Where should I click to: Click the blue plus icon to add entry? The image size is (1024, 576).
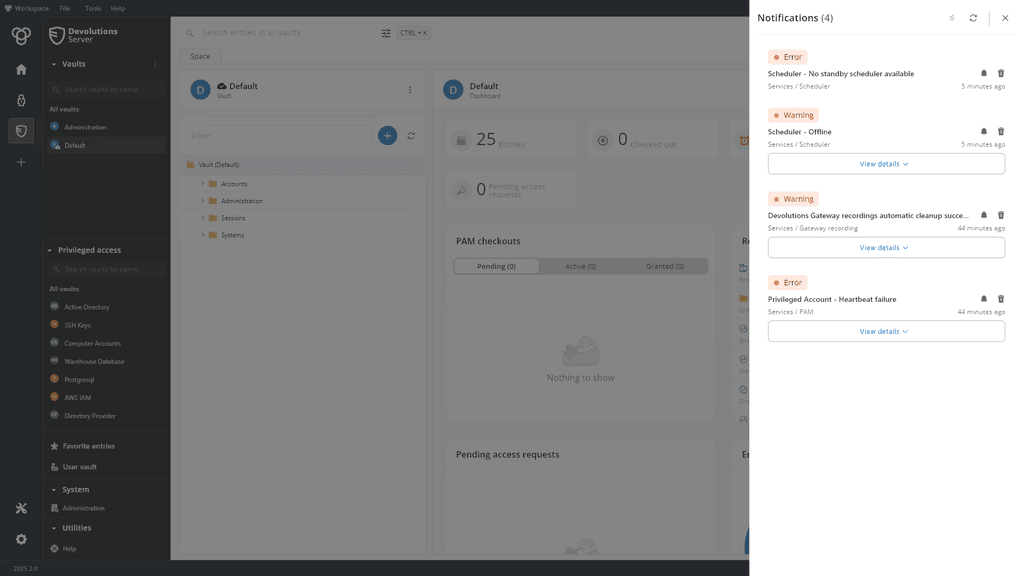pos(387,135)
